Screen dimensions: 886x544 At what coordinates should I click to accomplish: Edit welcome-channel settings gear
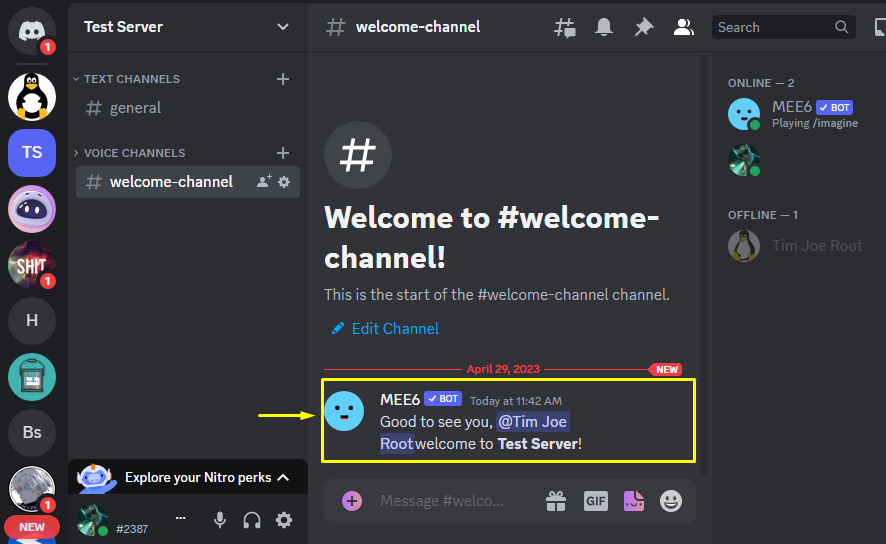tap(284, 182)
